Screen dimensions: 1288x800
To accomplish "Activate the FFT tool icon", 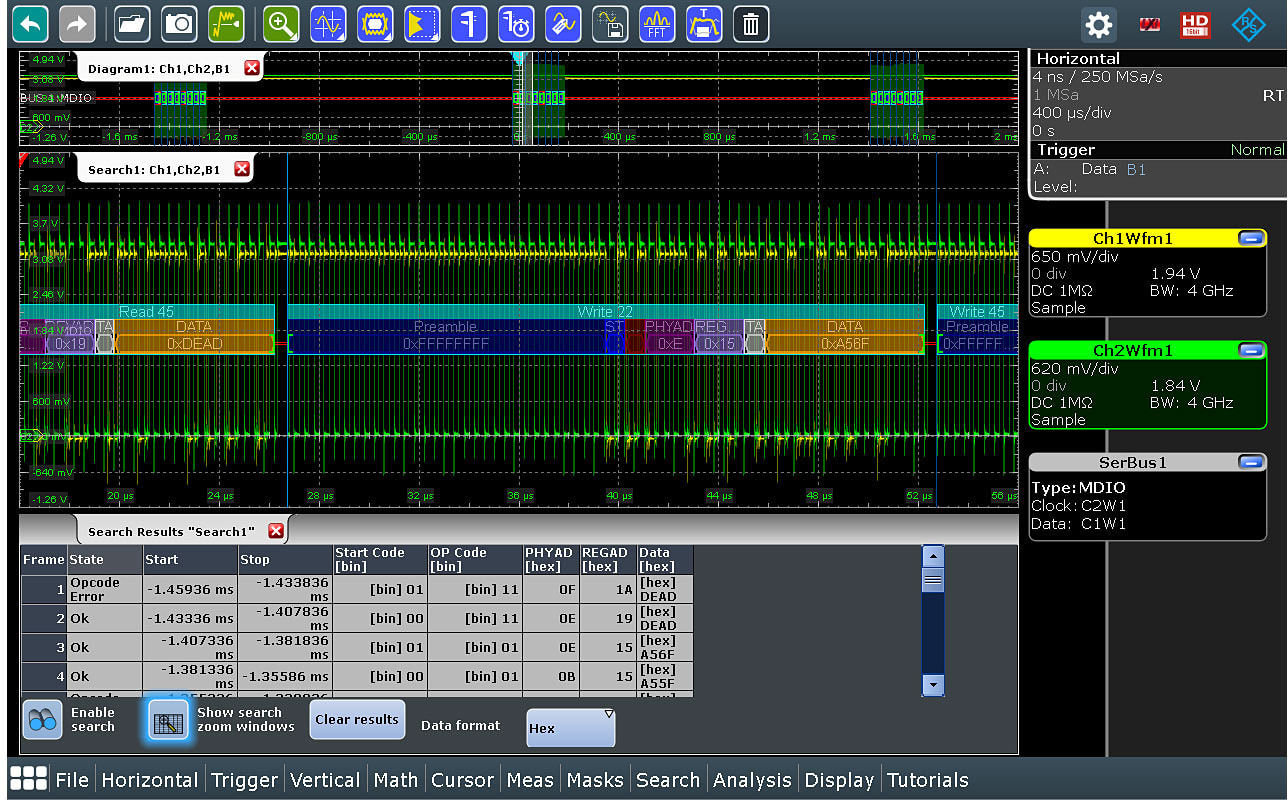I will 656,24.
